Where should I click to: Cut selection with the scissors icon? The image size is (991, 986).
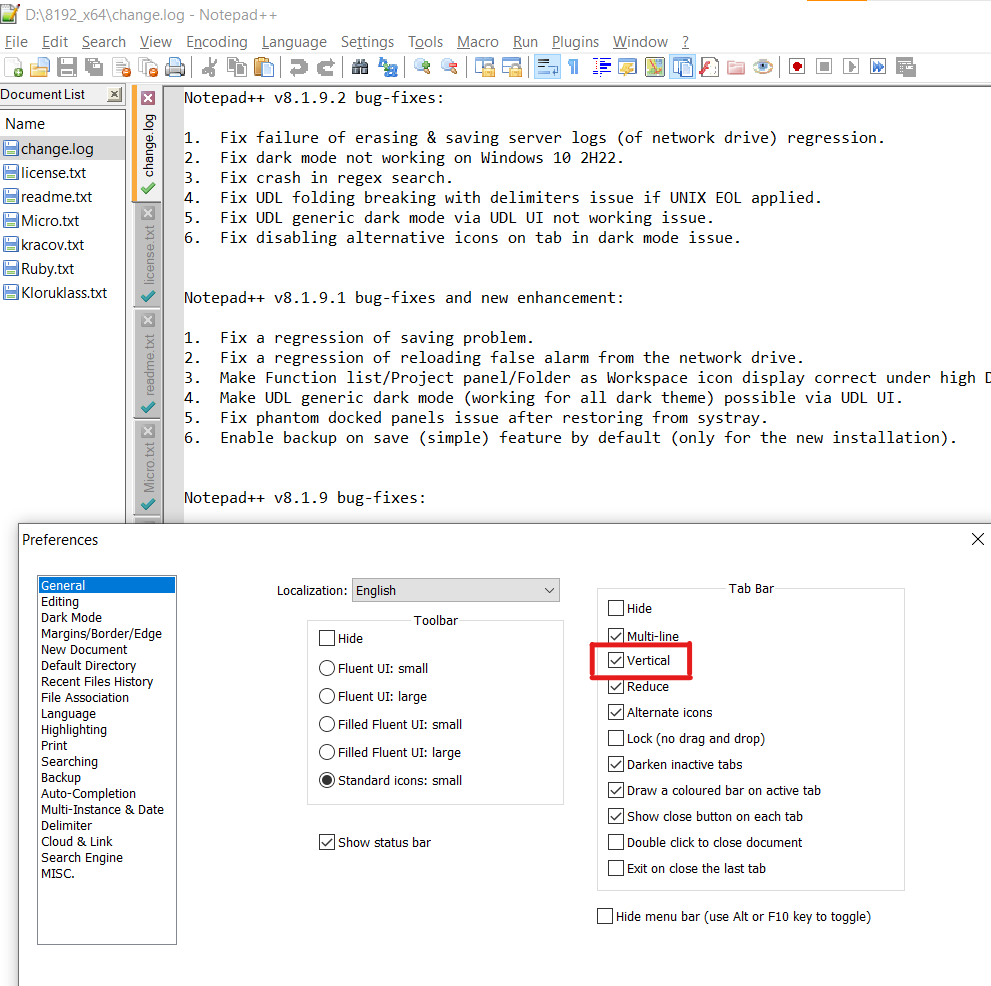point(209,67)
